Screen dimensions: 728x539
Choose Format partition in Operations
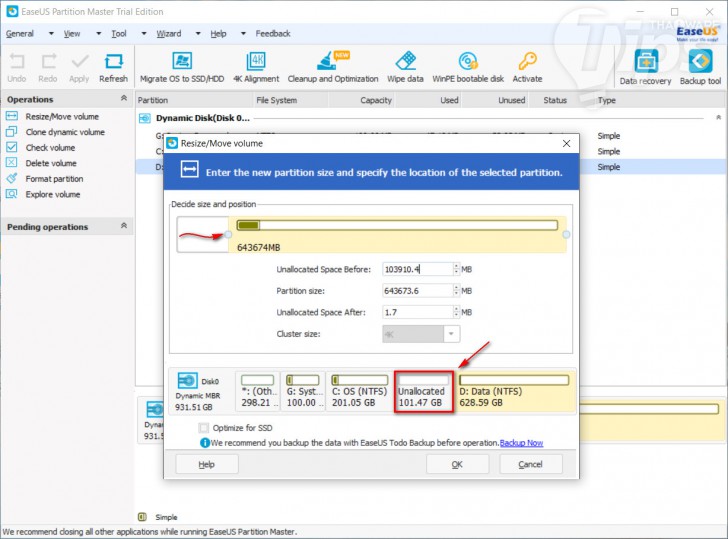[x=54, y=179]
